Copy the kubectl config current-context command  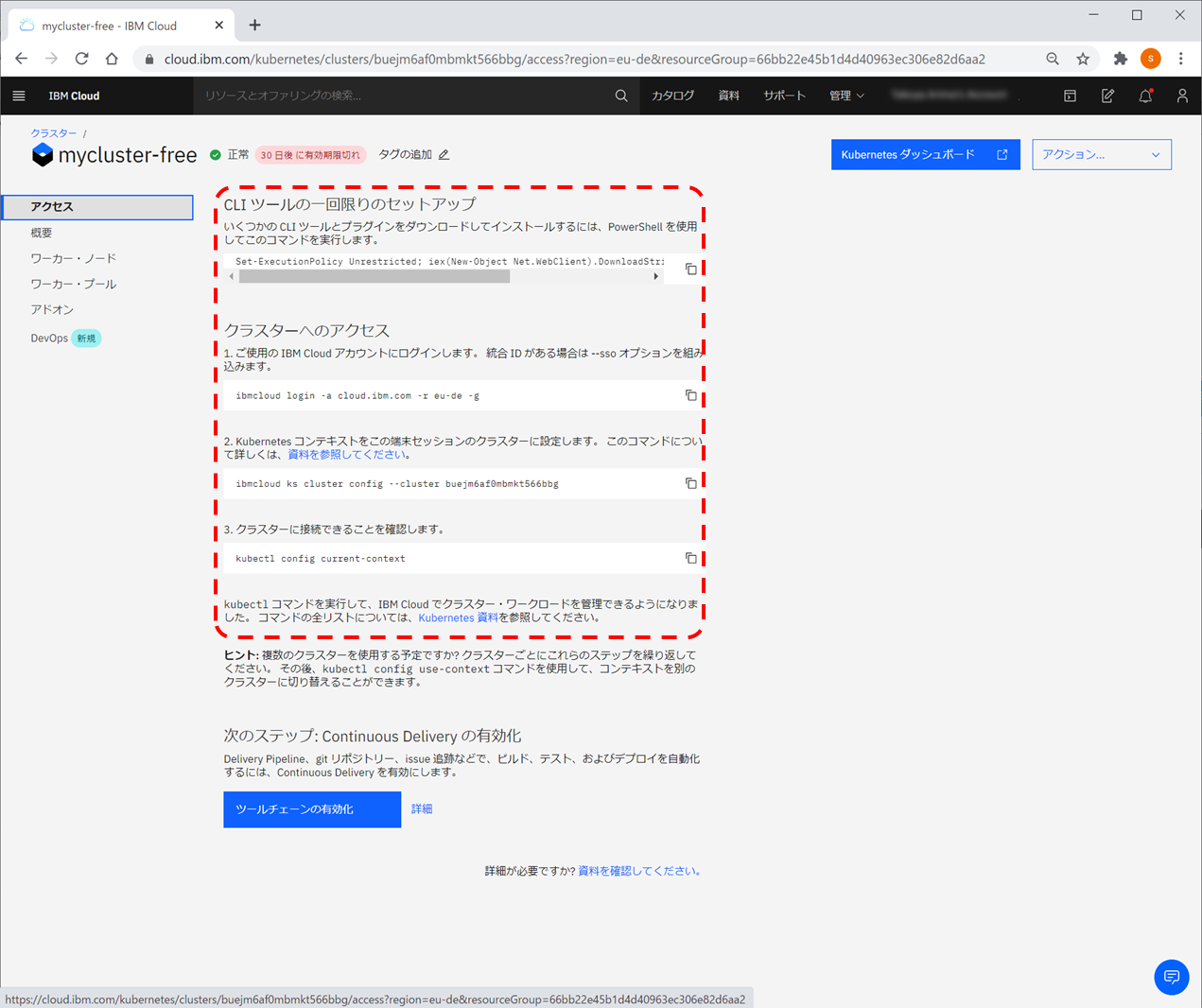[x=691, y=558]
